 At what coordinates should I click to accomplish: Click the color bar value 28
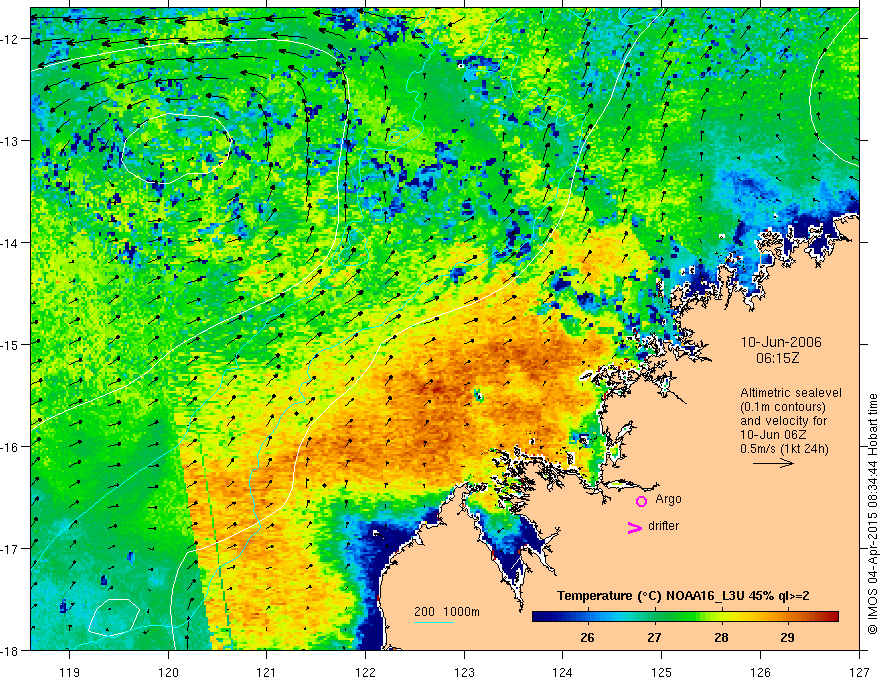[721, 638]
